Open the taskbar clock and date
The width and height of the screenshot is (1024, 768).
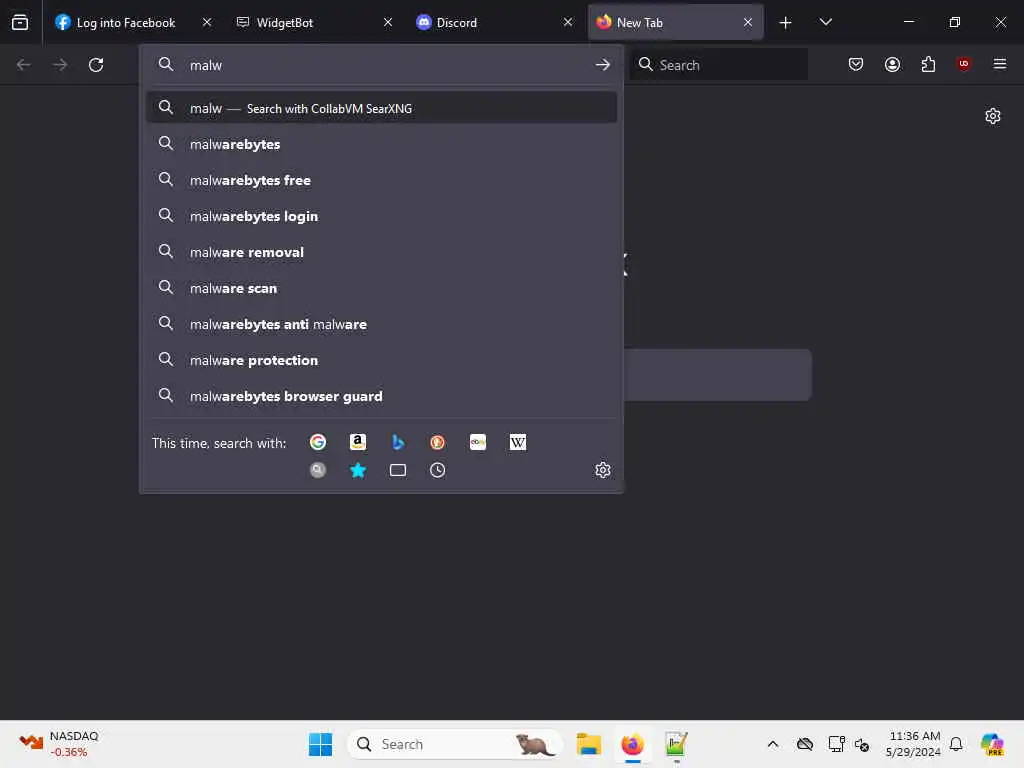click(x=913, y=744)
